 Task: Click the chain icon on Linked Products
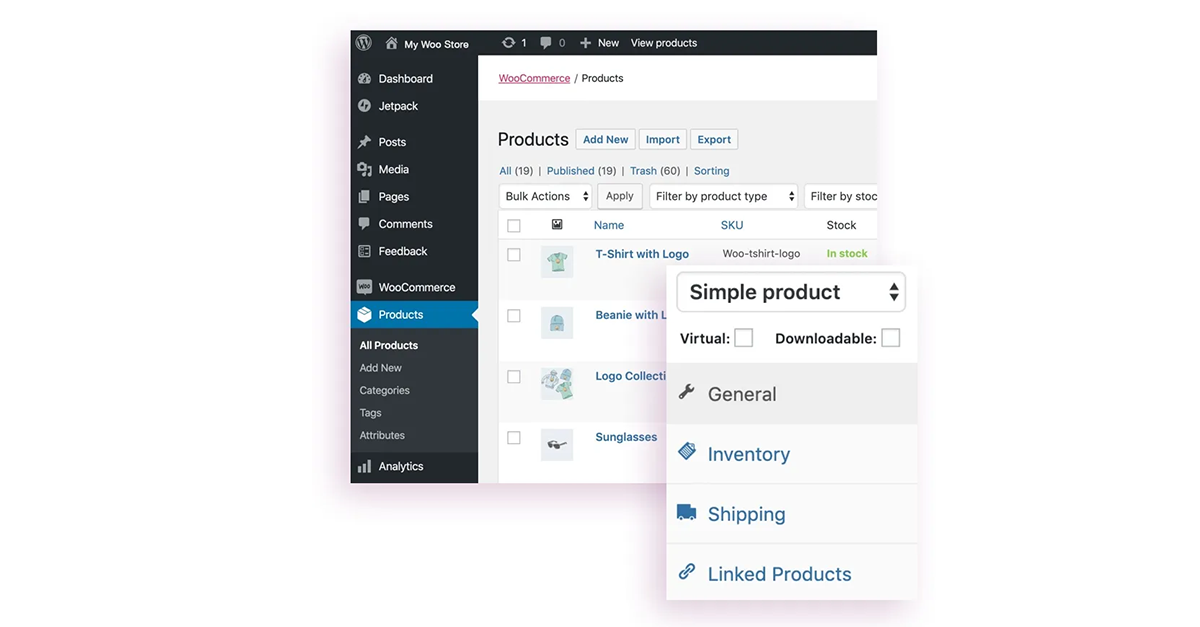pos(686,572)
